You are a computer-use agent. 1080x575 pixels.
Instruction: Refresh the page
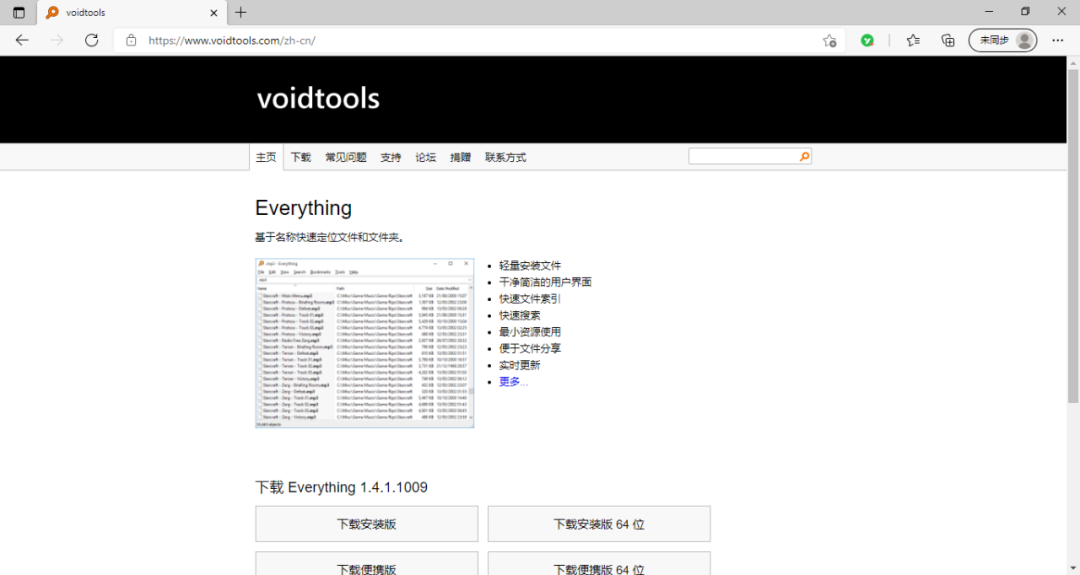point(92,40)
